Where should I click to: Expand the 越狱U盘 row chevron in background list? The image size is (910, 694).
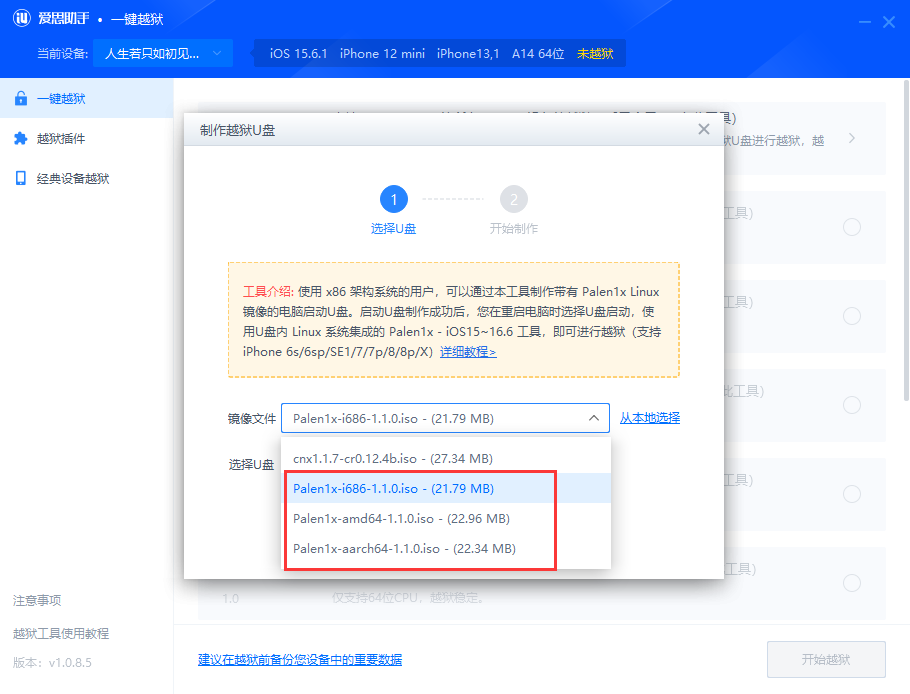click(851, 138)
